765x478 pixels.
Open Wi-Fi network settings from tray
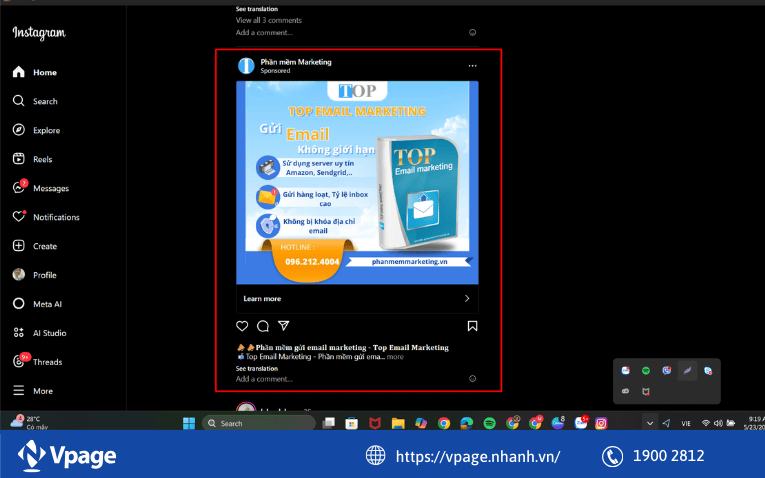point(705,423)
